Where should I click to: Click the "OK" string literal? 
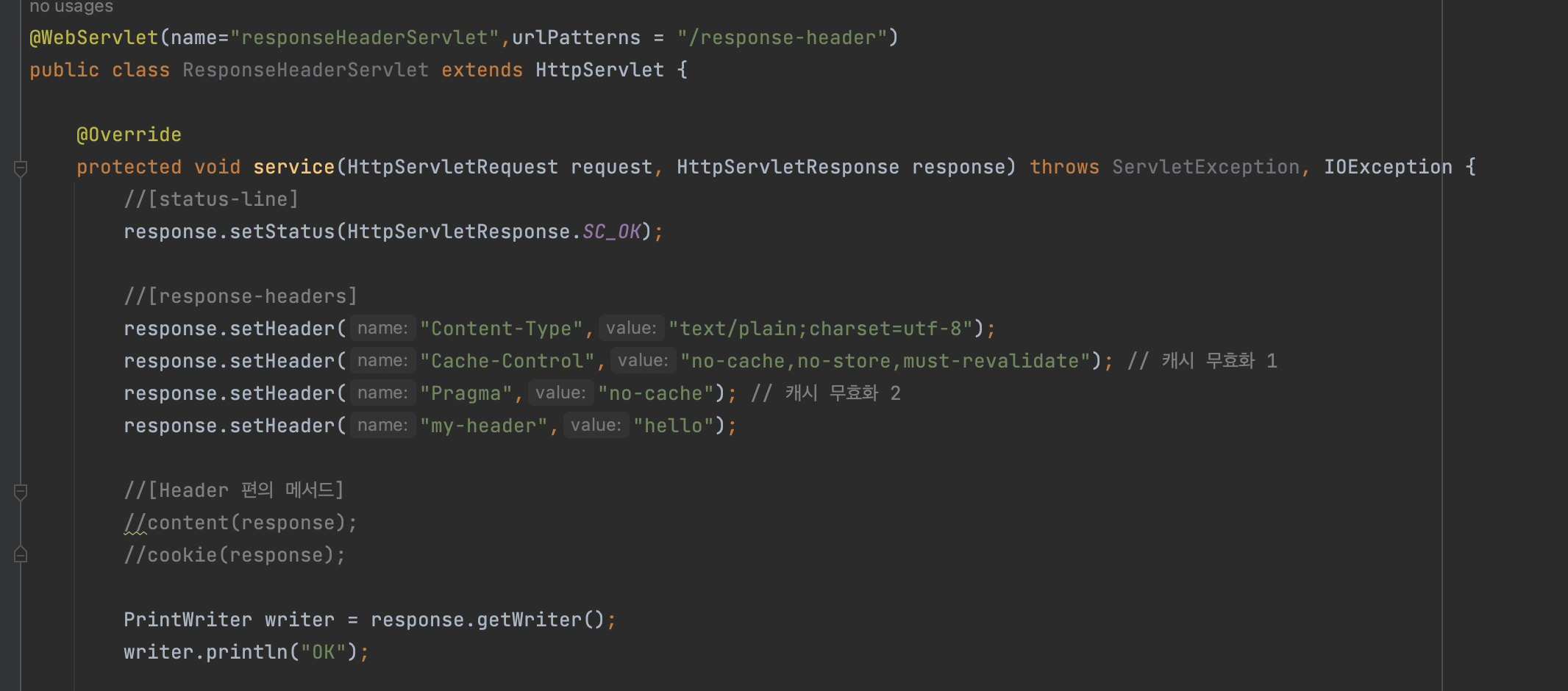pyautogui.click(x=324, y=652)
